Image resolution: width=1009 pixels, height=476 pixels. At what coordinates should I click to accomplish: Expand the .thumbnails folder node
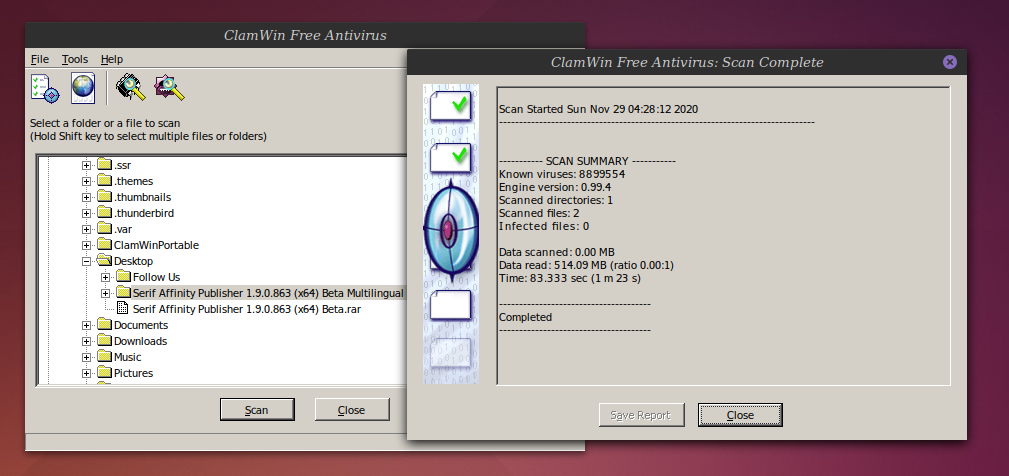pos(86,197)
